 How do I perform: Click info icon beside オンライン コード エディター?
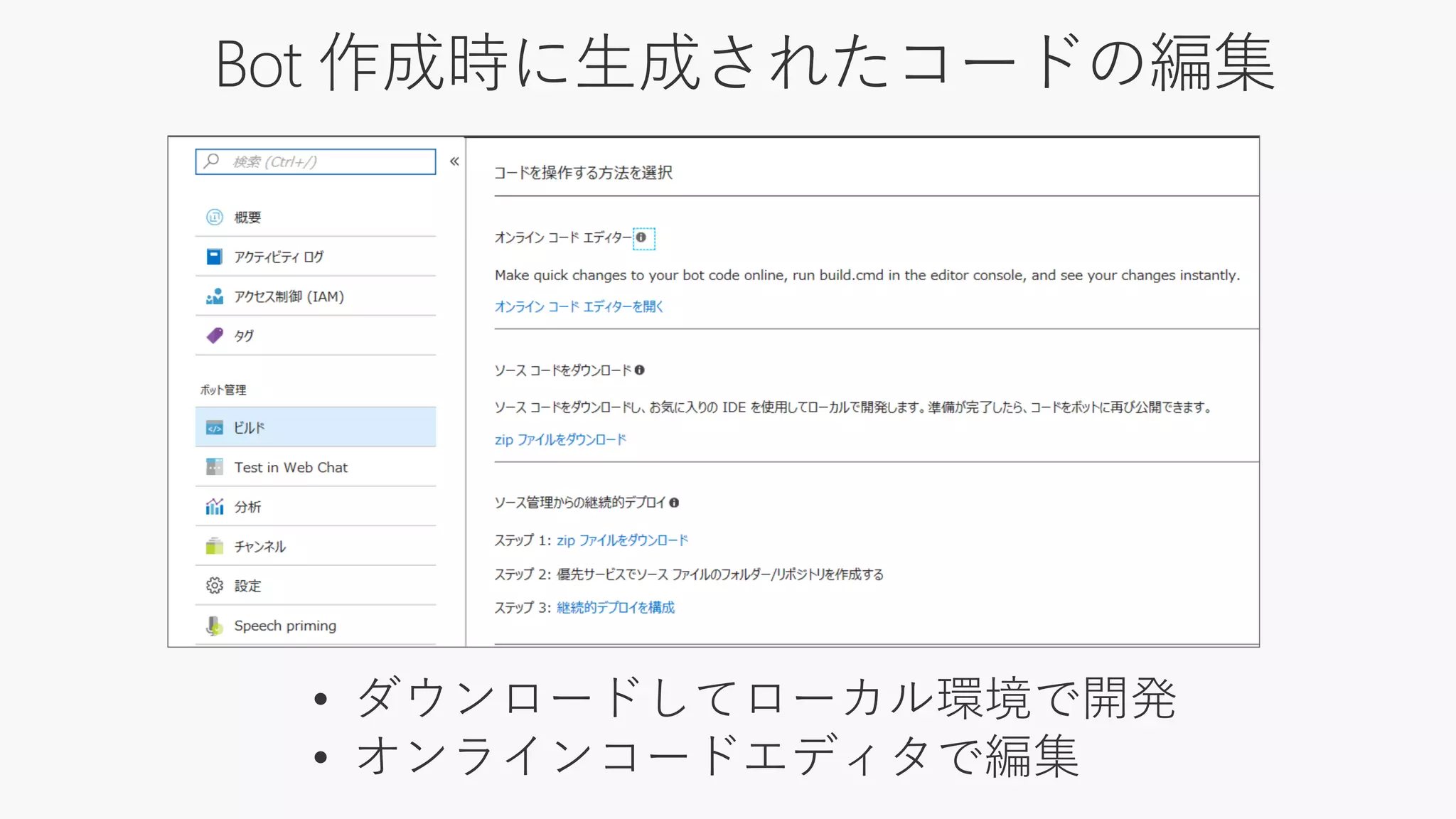(641, 237)
